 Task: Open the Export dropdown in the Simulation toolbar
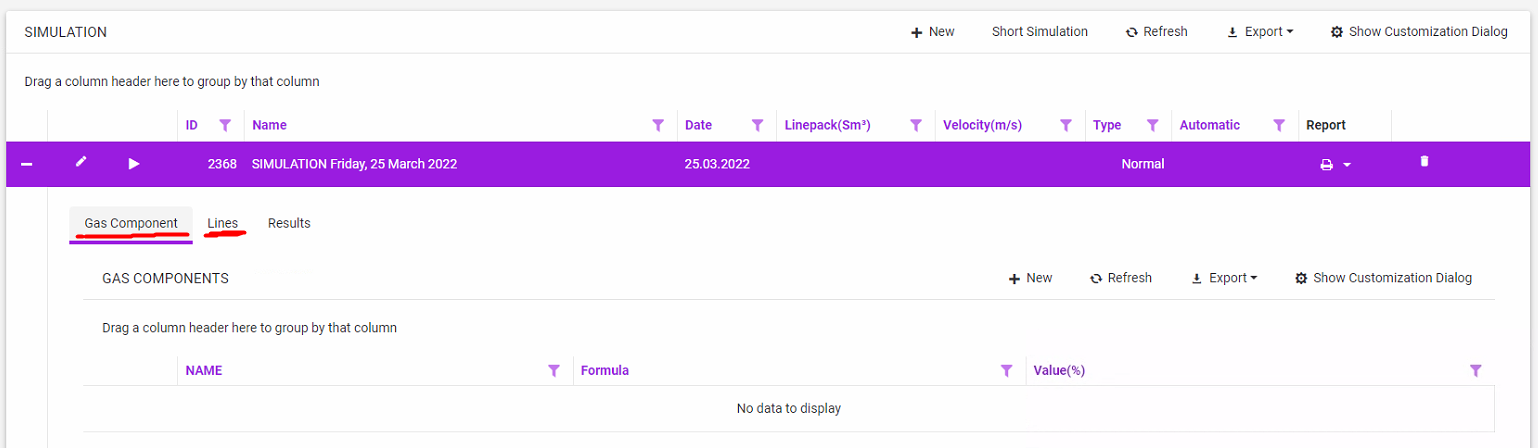coord(1260,32)
